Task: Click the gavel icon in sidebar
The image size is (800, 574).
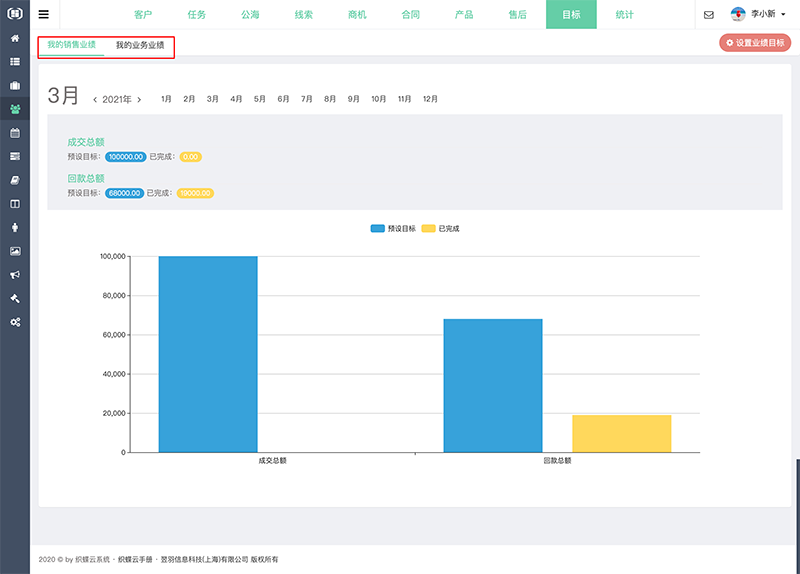Action: 14,299
